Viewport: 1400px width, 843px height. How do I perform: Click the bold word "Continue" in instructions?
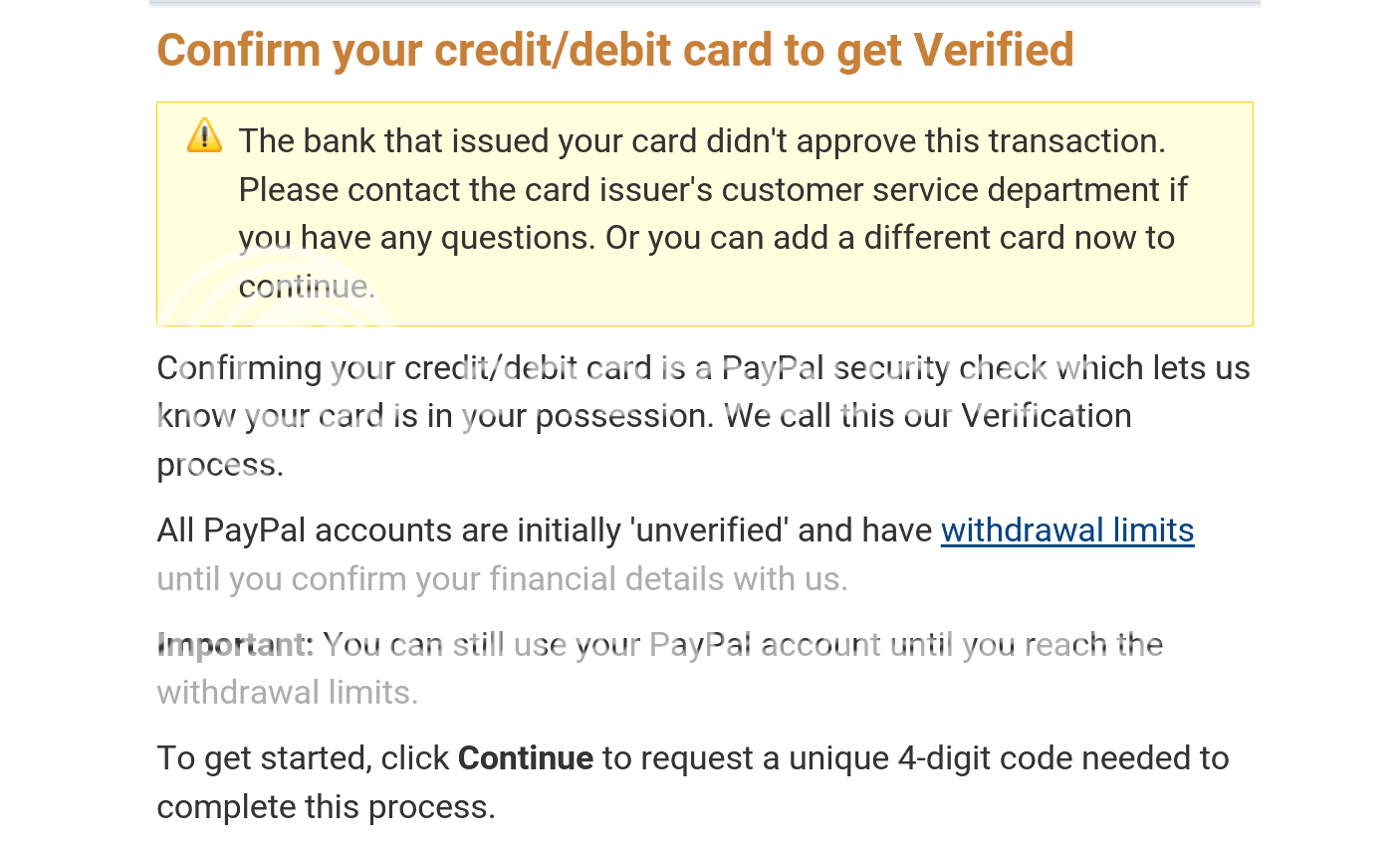526,758
